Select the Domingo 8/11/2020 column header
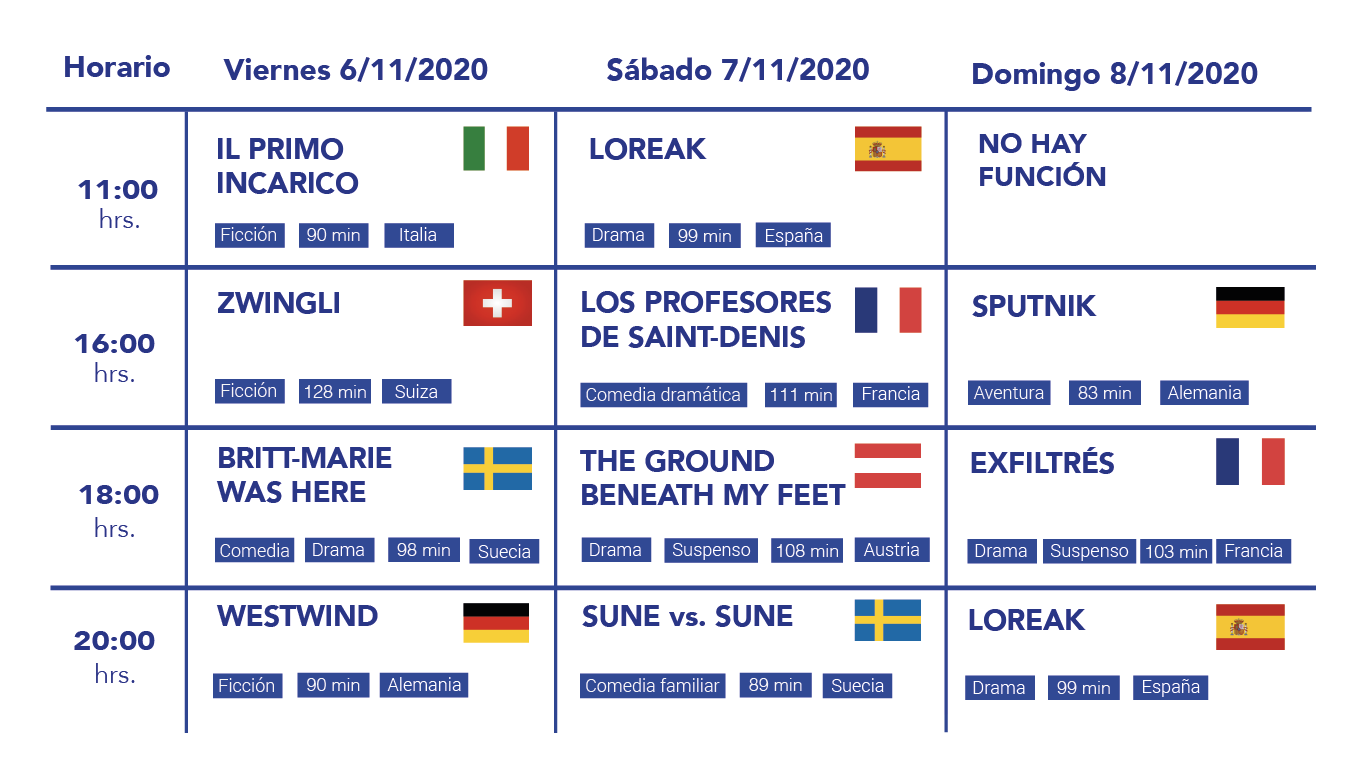 pyautogui.click(x=1115, y=74)
